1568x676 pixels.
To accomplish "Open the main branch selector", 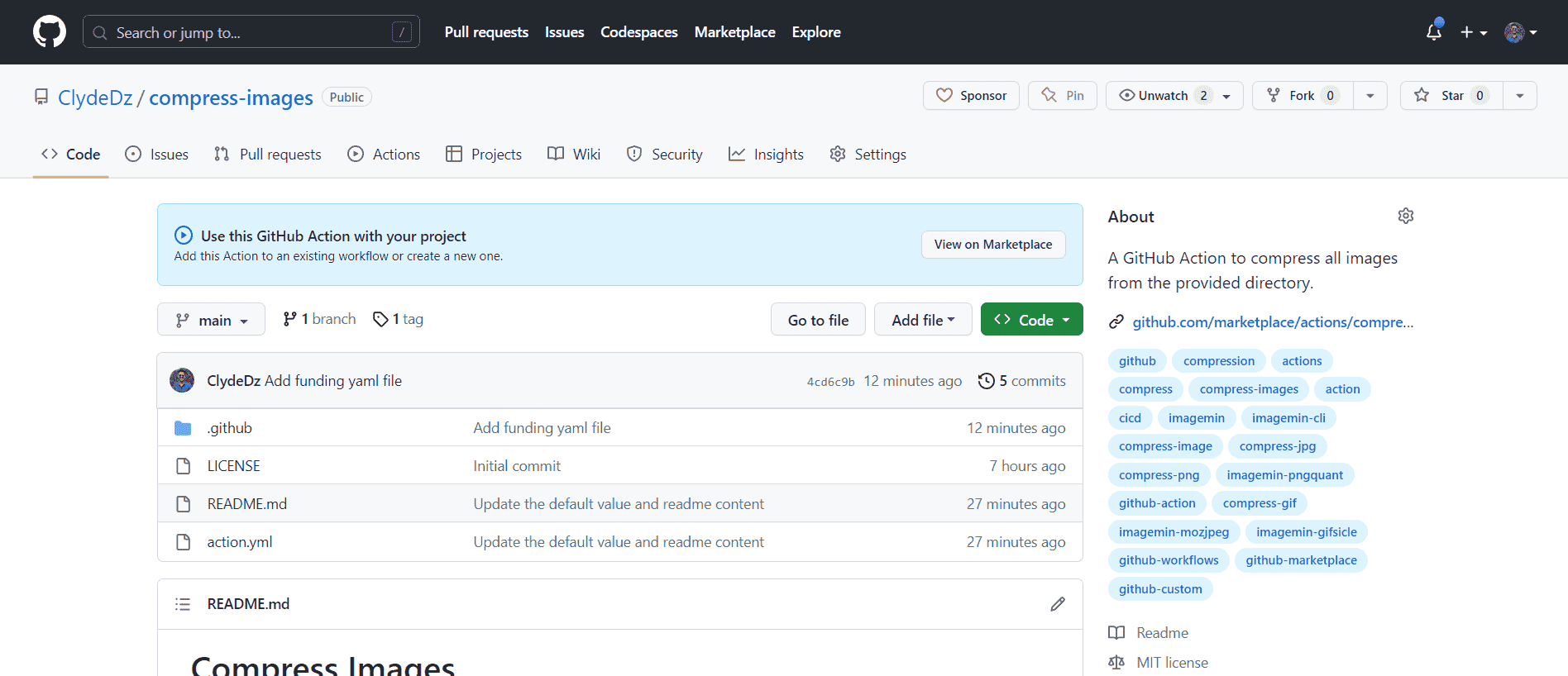I will tap(211, 320).
